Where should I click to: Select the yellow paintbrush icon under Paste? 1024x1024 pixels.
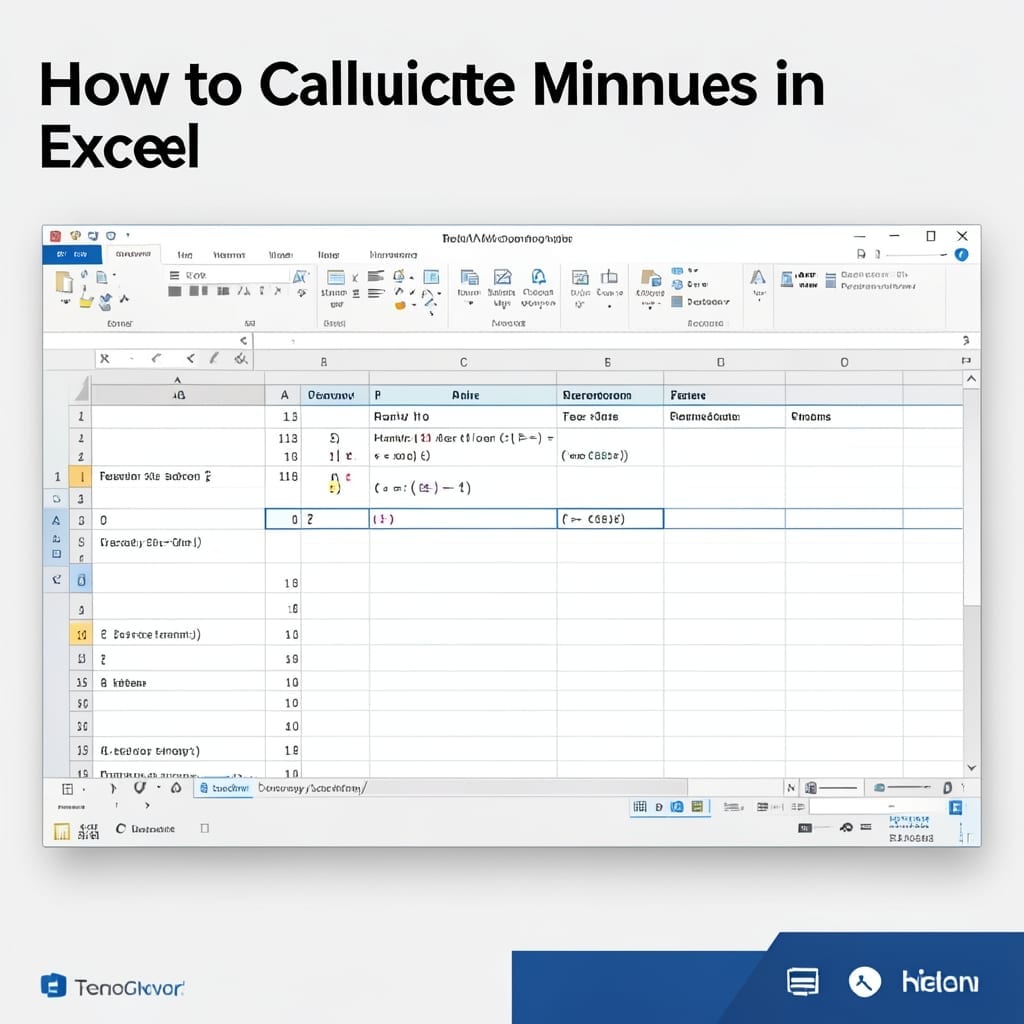pyautogui.click(x=86, y=300)
